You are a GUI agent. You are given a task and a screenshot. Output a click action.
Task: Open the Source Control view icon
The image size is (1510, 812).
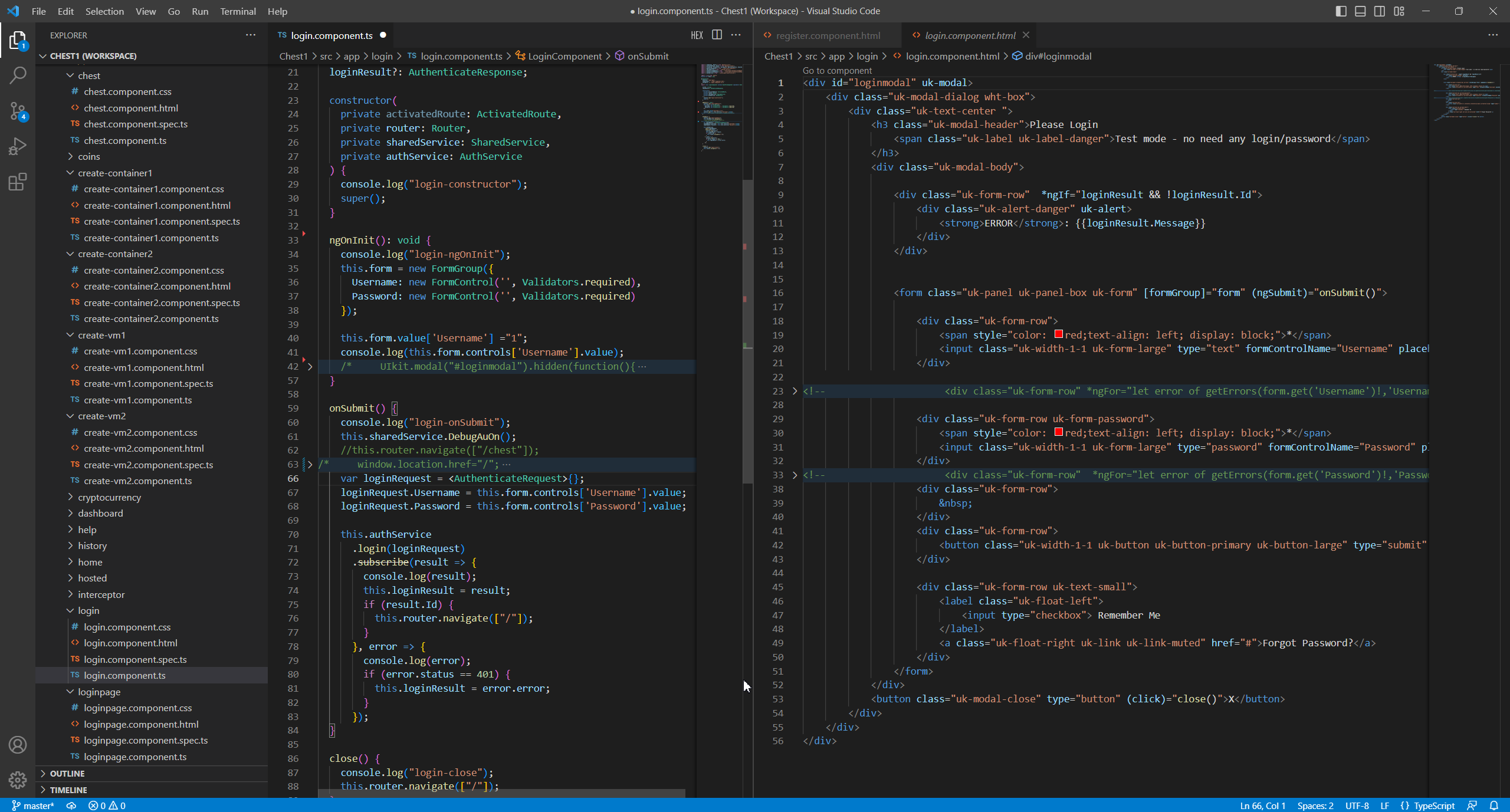coord(18,111)
